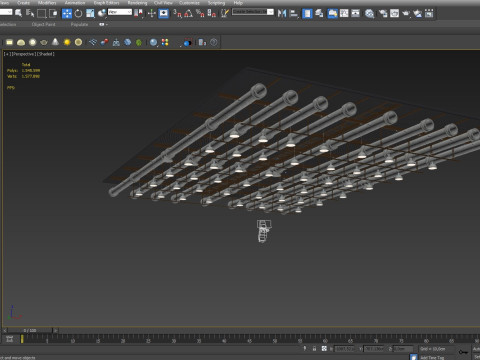Open the Customize menu

click(189, 3)
